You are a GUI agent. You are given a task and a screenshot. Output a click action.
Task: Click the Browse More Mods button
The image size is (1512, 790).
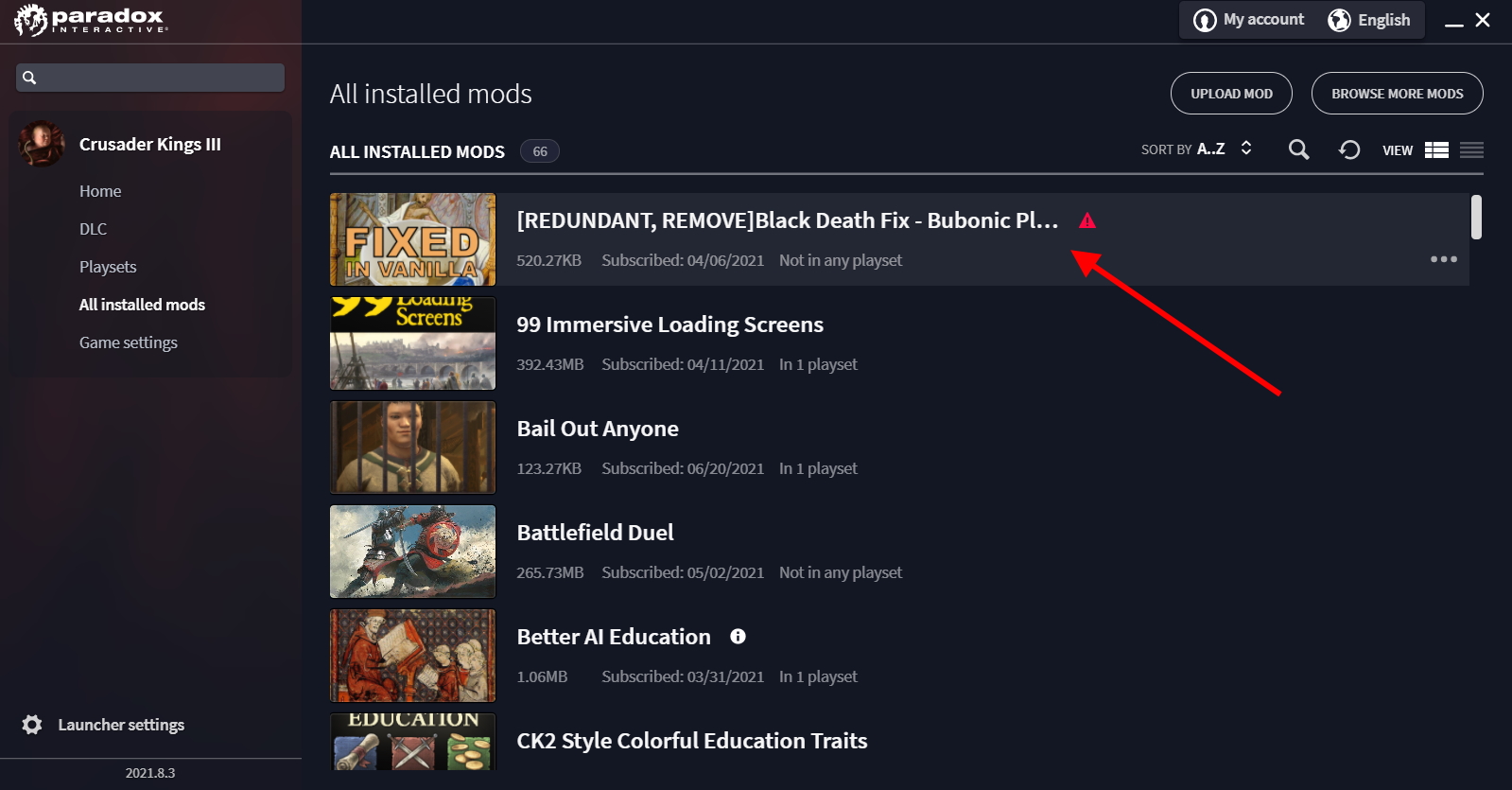pos(1398,94)
